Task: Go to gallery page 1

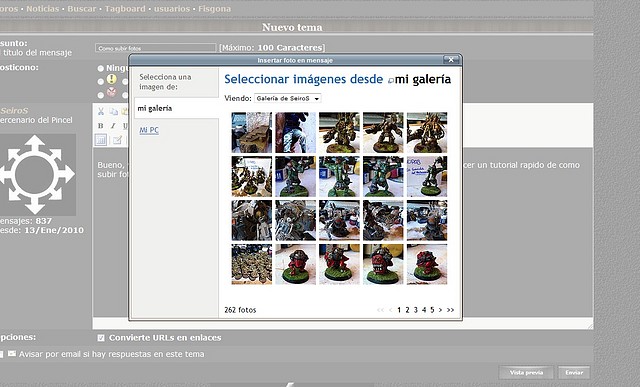Action: [x=399, y=310]
